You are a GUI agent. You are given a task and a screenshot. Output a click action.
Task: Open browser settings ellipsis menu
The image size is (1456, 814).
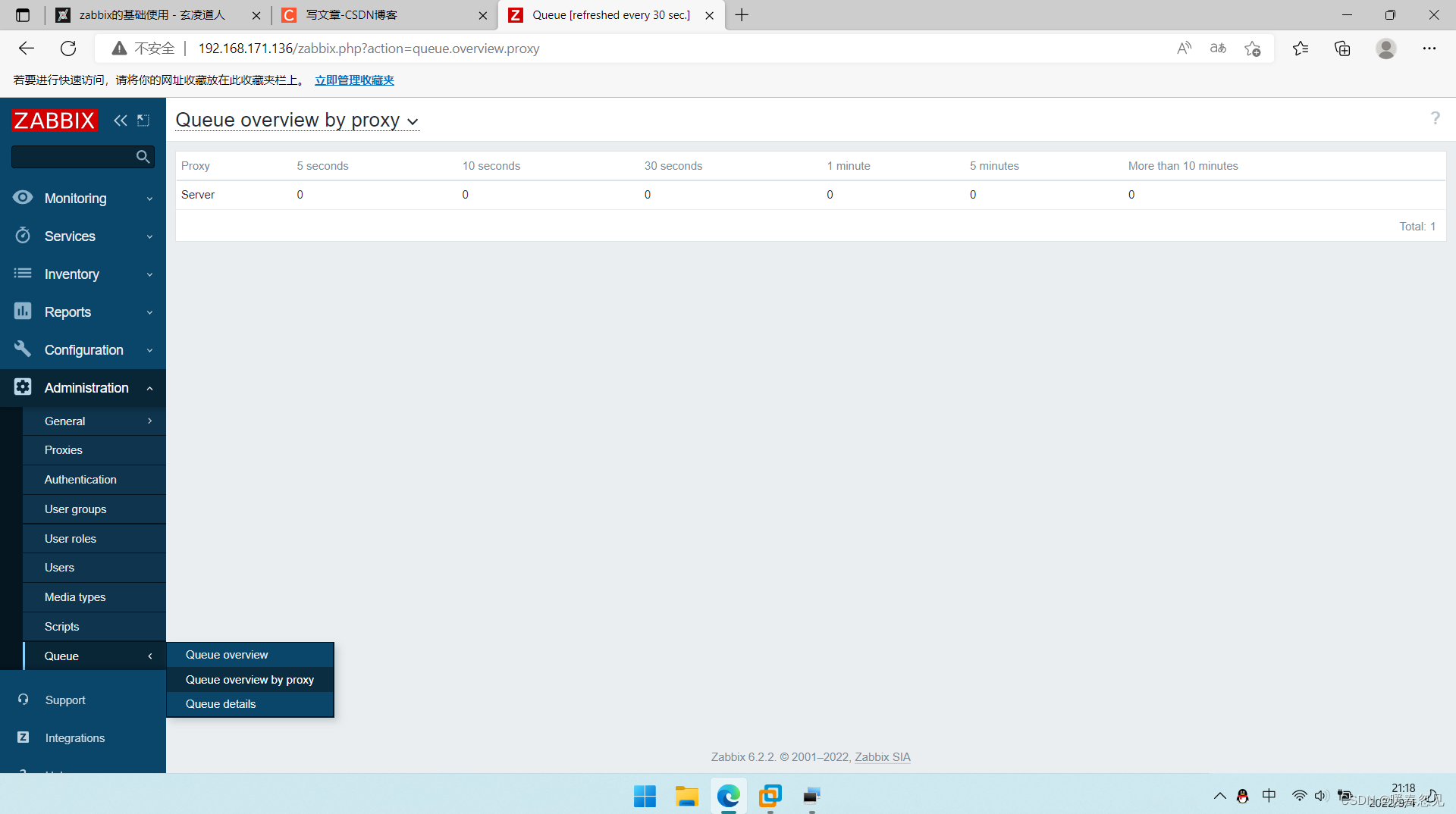pos(1429,49)
